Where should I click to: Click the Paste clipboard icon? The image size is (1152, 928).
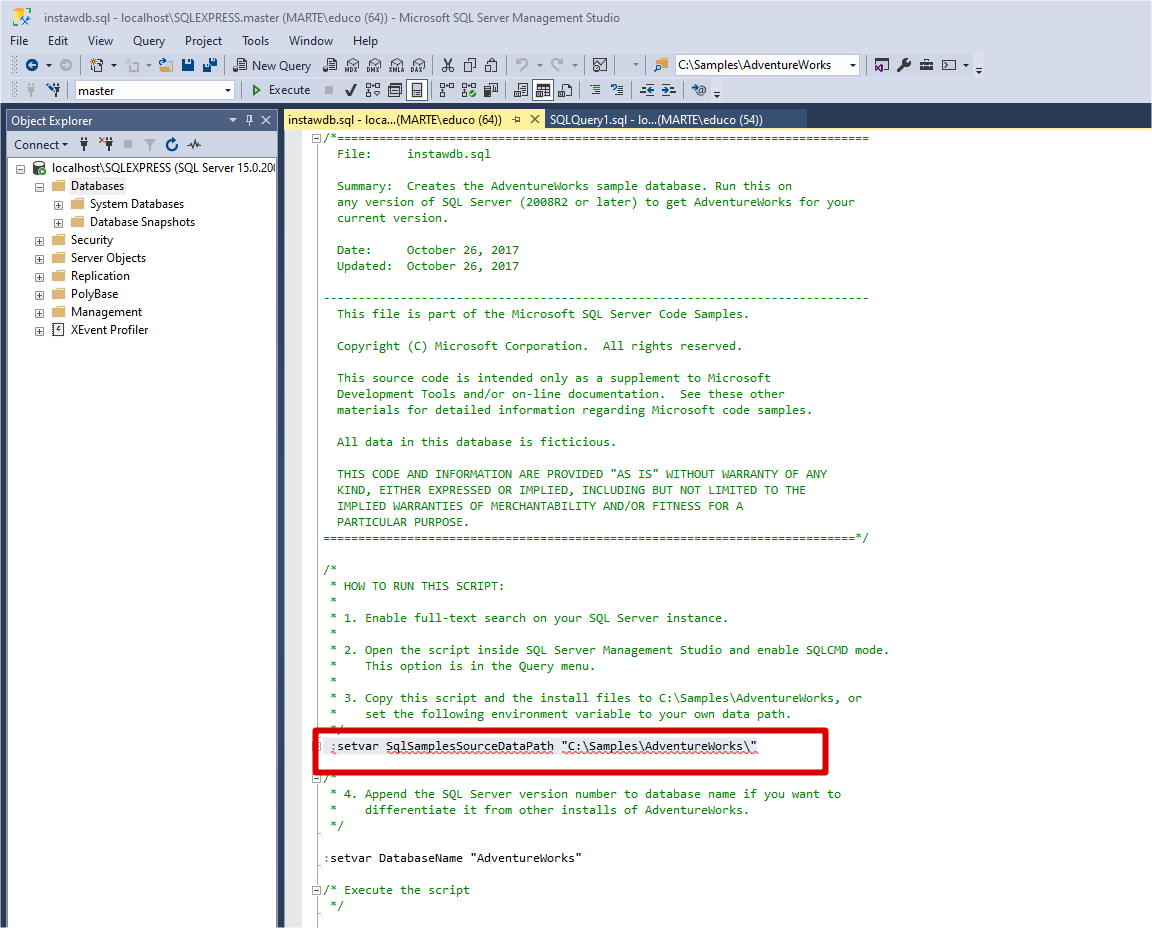point(492,65)
